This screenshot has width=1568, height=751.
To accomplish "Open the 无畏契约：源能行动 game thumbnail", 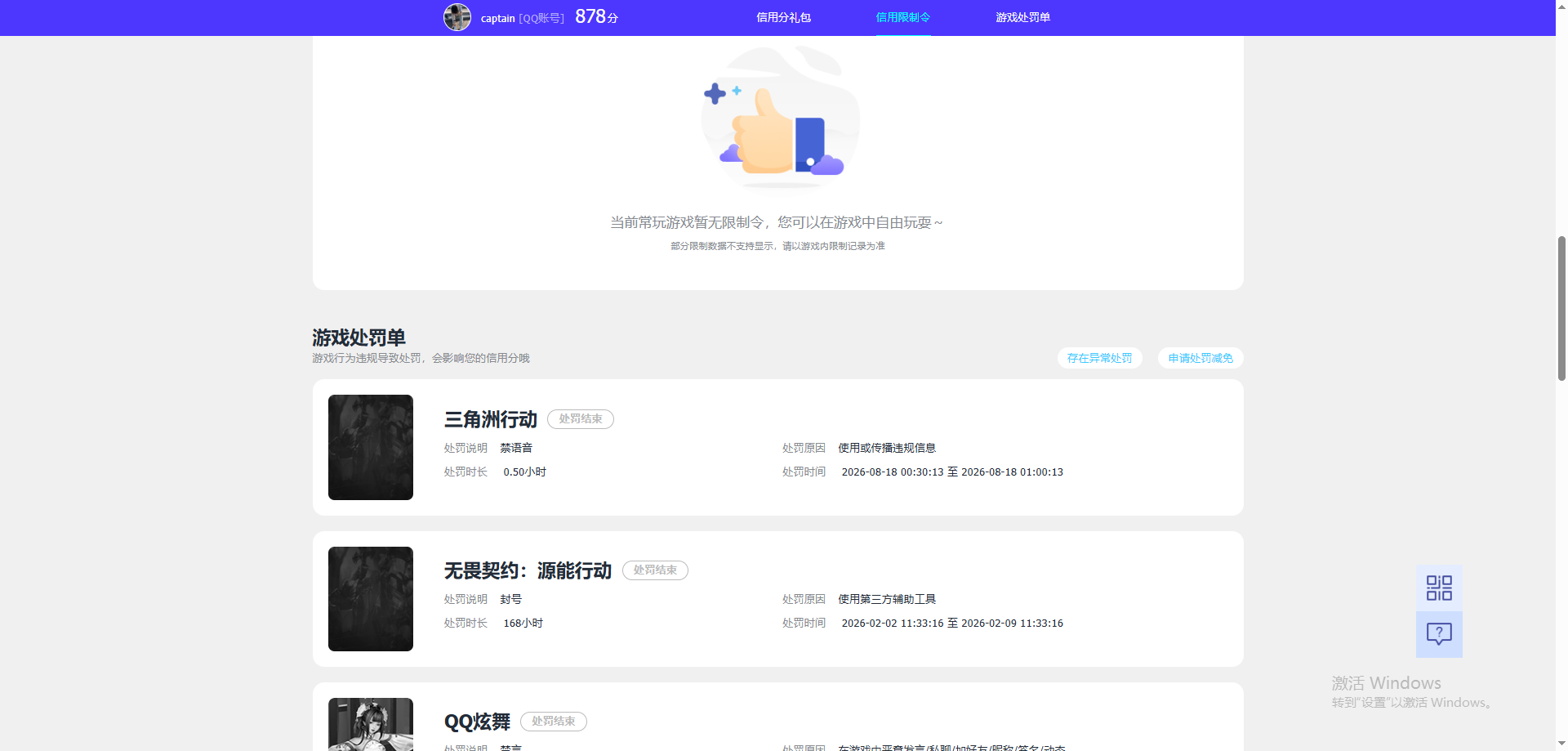I will tap(371, 599).
